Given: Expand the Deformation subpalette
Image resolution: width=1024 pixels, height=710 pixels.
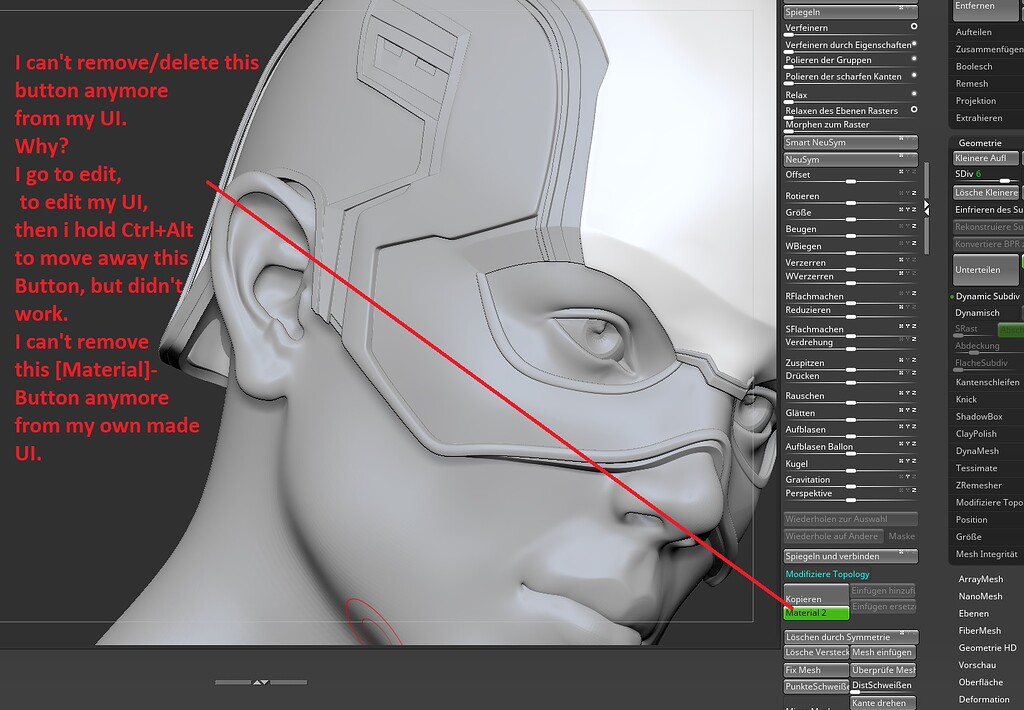Looking at the screenshot, I should tap(985, 699).
